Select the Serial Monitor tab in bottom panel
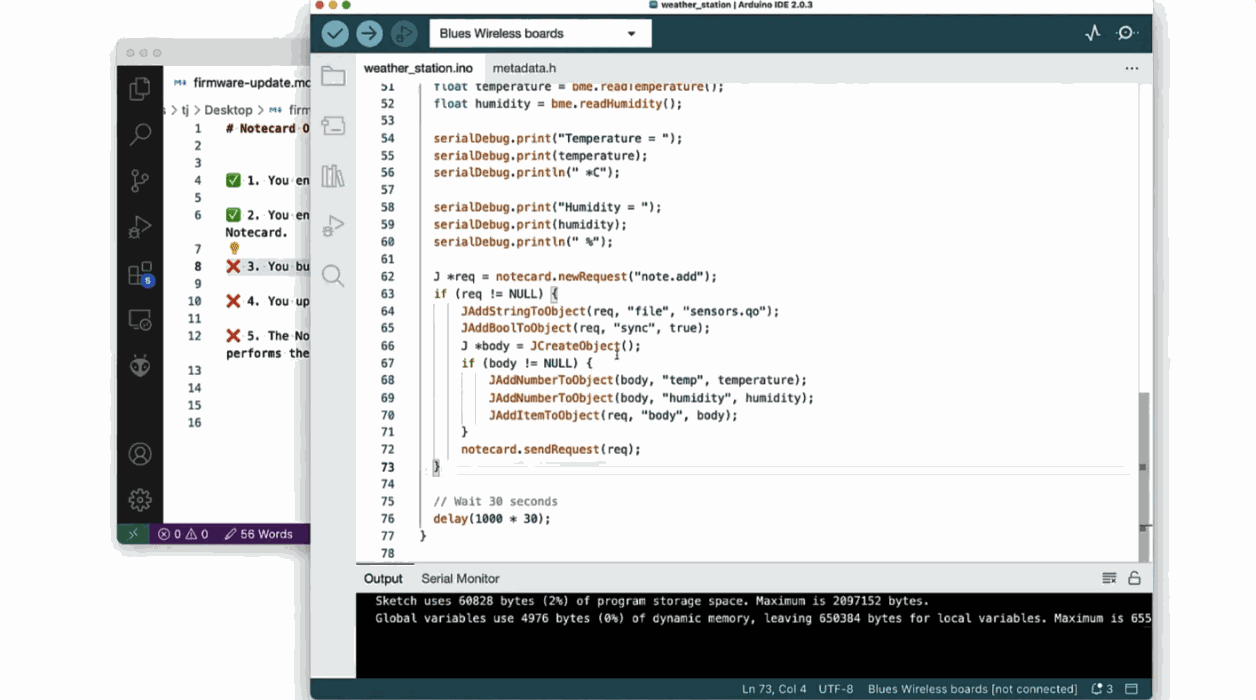The height and width of the screenshot is (700, 1256). coord(460,578)
